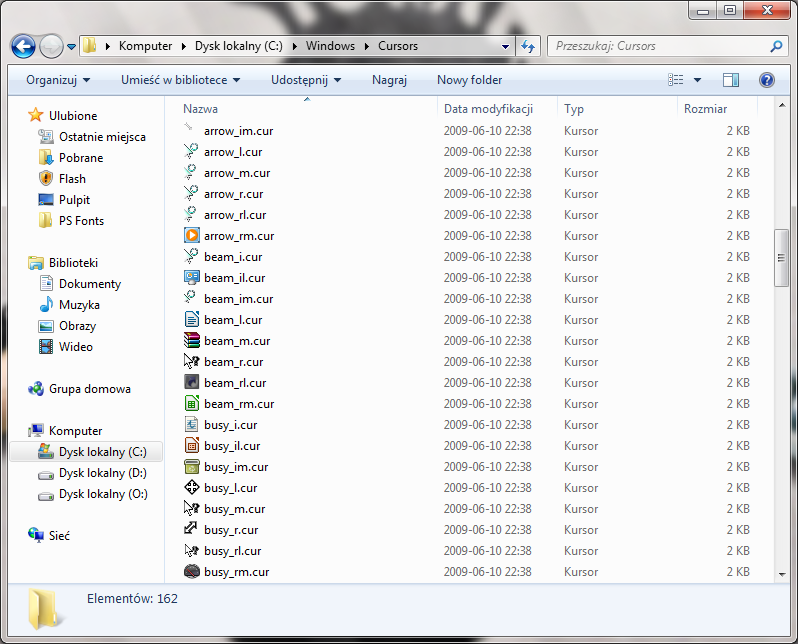Click the resize arrow icon of busy_r.cur
This screenshot has width=798, height=644.
[x=191, y=529]
